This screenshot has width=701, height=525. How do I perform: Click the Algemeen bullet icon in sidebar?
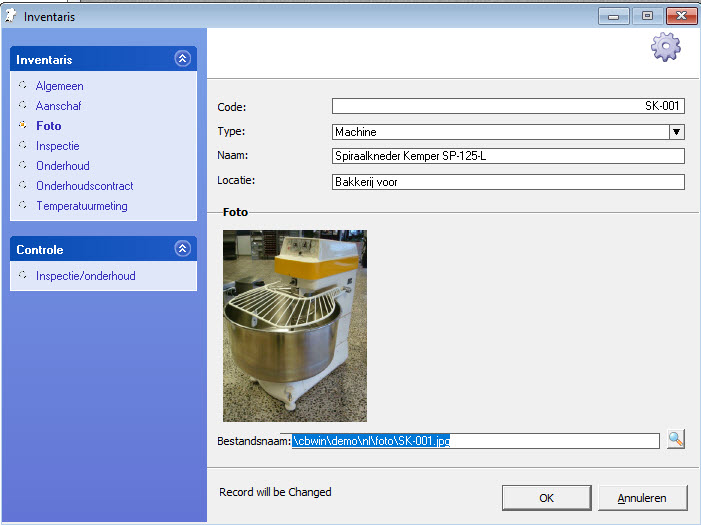coord(22,85)
